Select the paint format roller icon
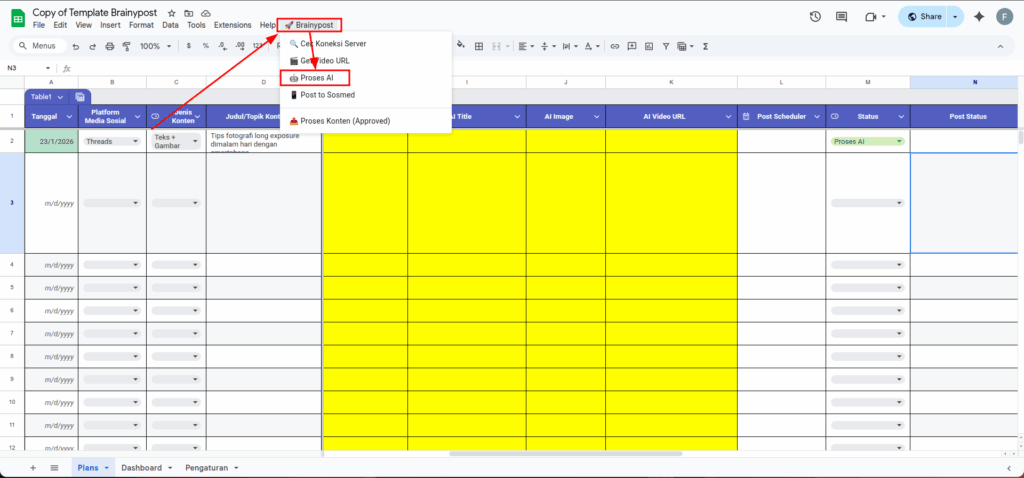This screenshot has height=478, width=1024. [x=126, y=46]
